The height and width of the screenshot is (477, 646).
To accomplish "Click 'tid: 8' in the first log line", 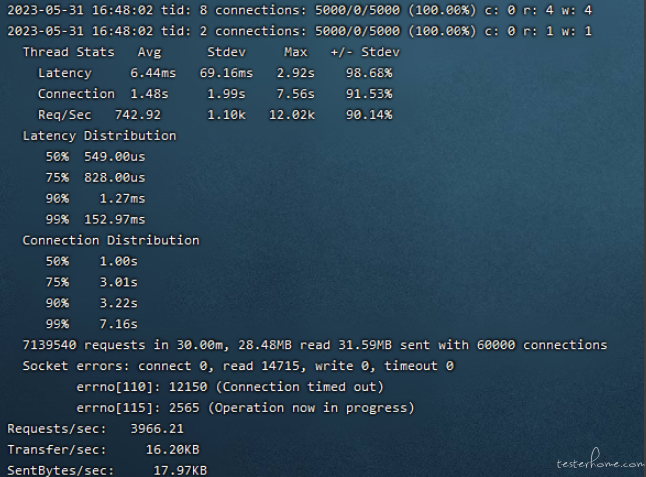I will pyautogui.click(x=184, y=10).
